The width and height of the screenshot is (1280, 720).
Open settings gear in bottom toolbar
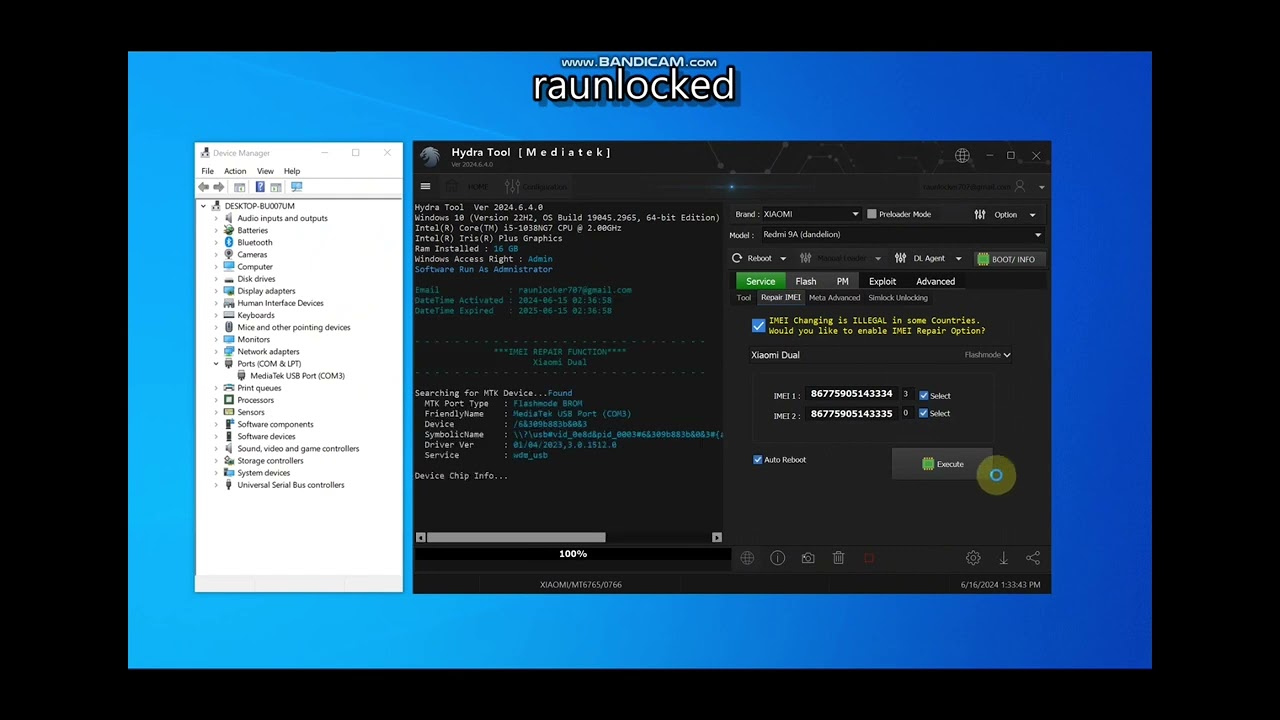pyautogui.click(x=973, y=558)
